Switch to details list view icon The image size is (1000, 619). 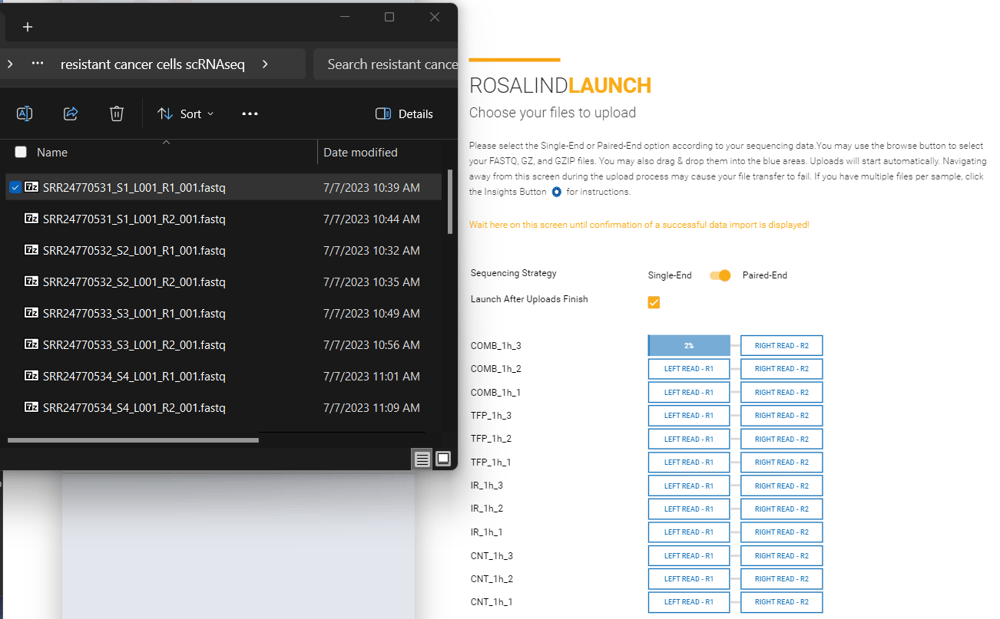pos(422,459)
